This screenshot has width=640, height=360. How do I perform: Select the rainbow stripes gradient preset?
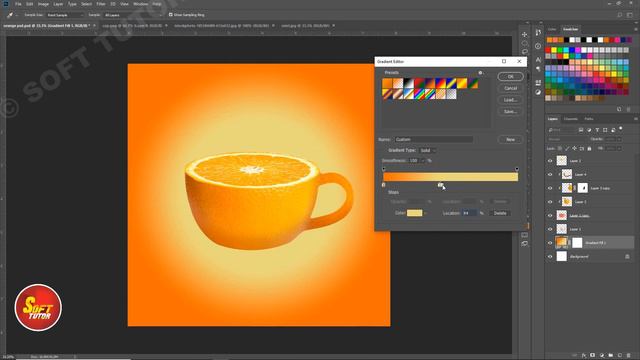419,94
